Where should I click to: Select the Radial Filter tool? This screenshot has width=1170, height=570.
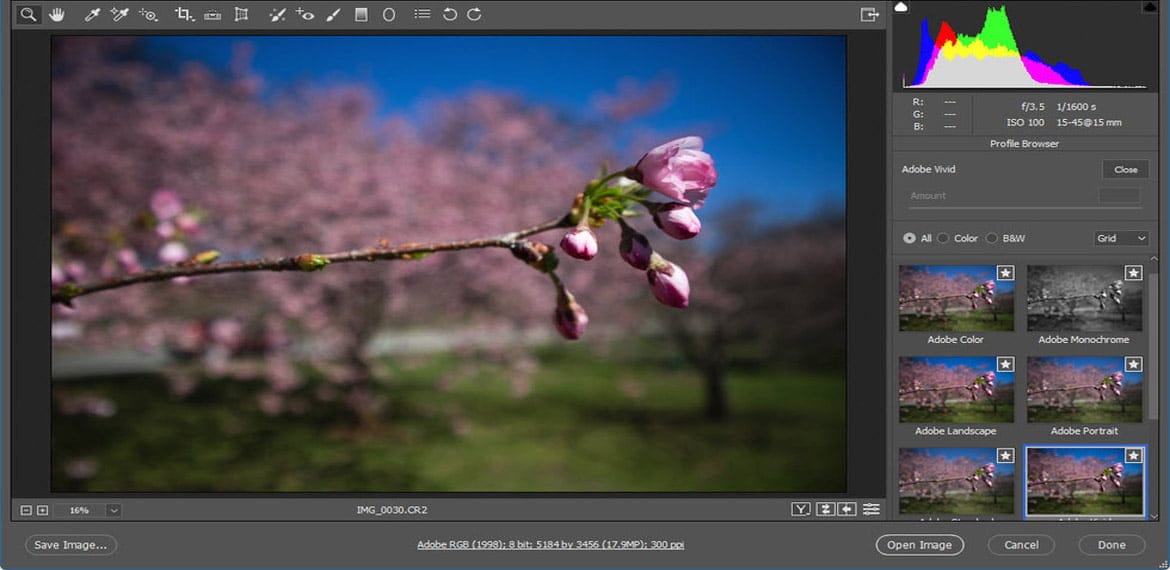point(389,14)
